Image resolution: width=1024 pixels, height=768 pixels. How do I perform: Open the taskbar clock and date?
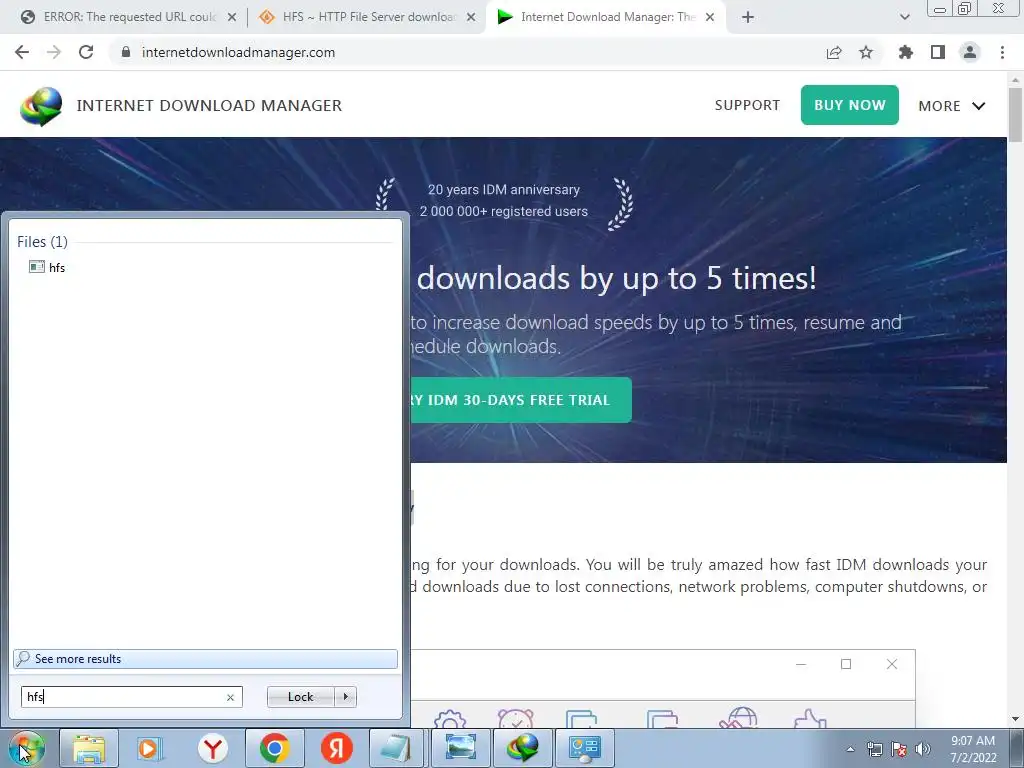973,749
